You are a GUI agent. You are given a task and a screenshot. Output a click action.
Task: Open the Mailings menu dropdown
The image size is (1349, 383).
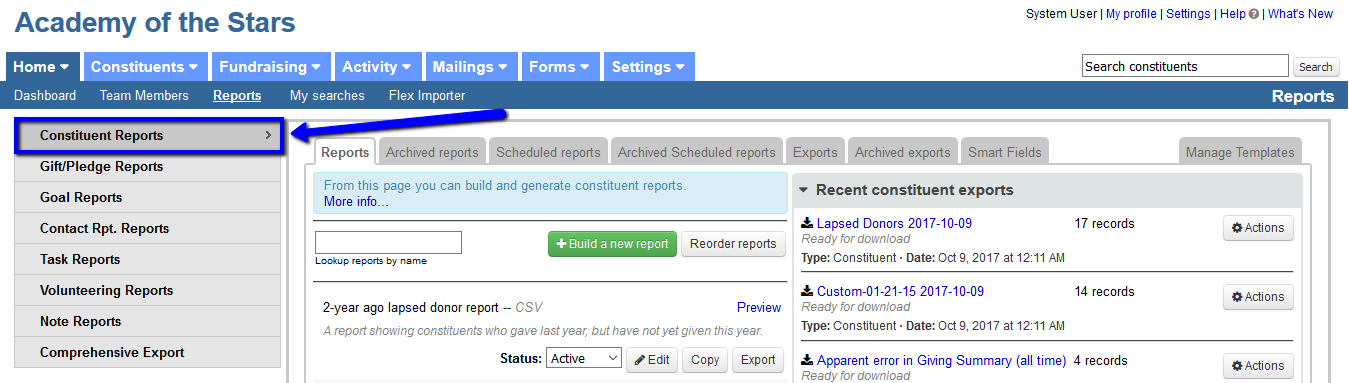[471, 67]
